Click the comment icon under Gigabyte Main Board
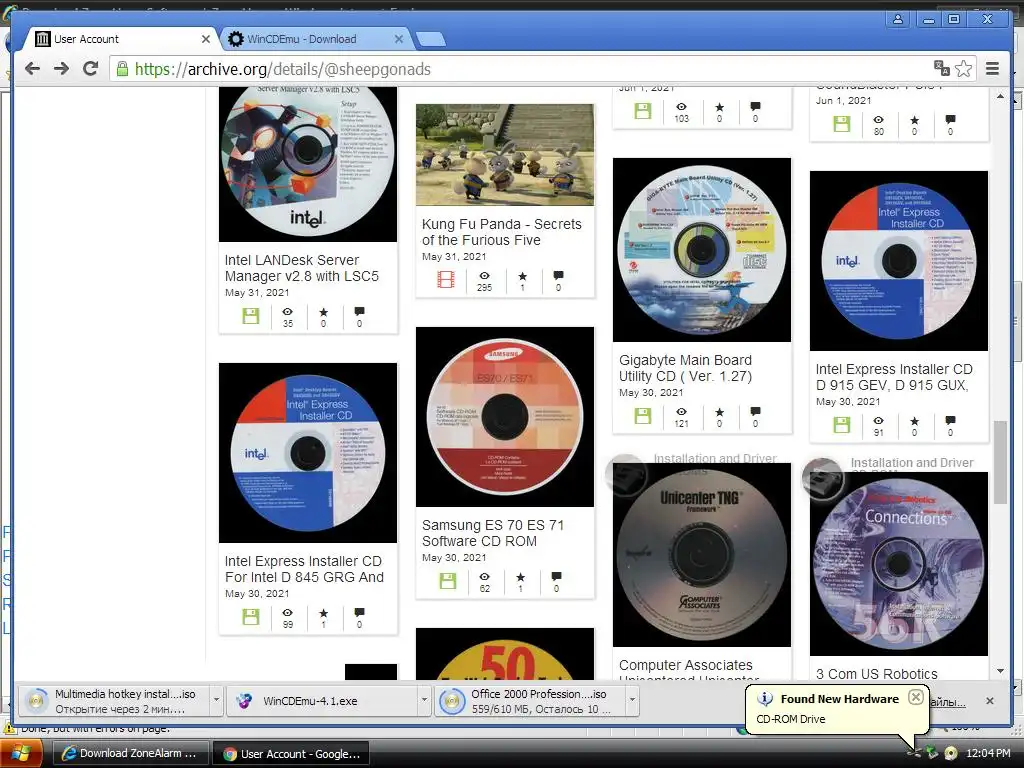The width and height of the screenshot is (1024, 768). click(755, 411)
